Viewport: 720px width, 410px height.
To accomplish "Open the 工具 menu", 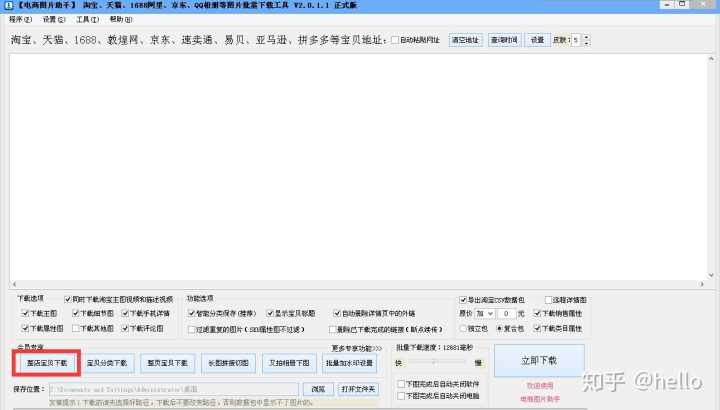I will [x=86, y=20].
